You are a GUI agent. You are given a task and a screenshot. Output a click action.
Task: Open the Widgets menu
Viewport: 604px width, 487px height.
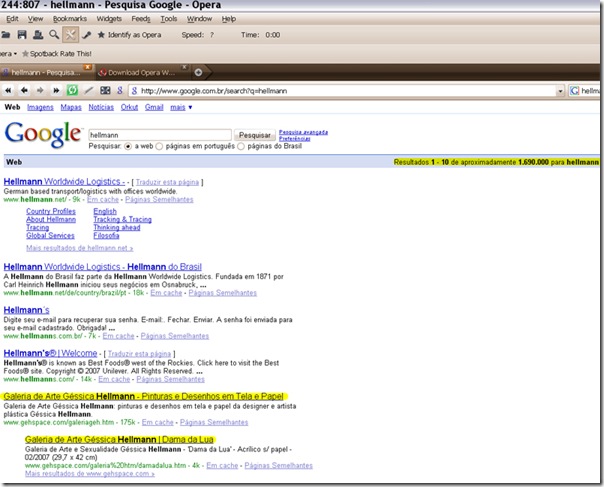click(109, 19)
